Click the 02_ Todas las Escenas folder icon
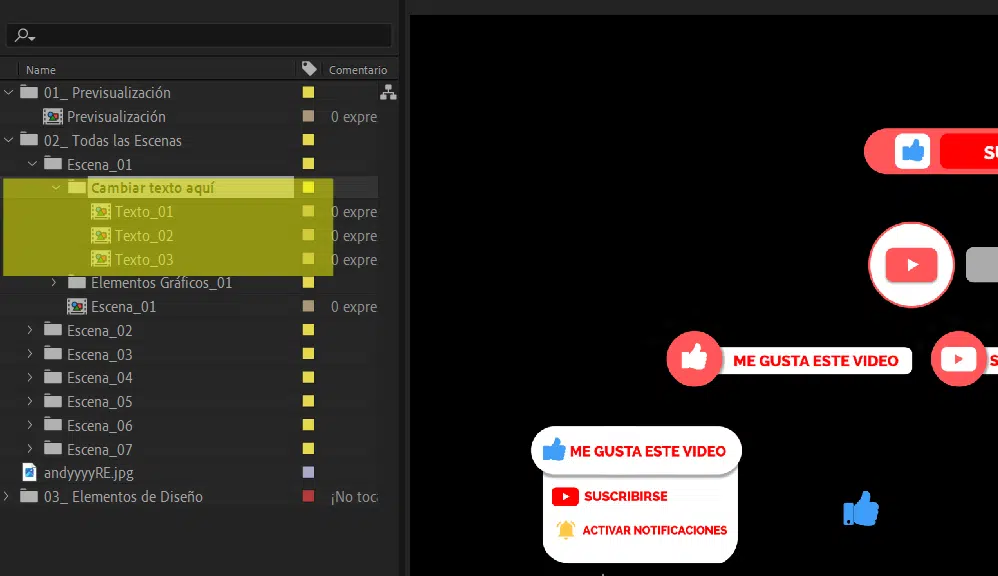Viewport: 998px width, 576px height. click(x=29, y=139)
